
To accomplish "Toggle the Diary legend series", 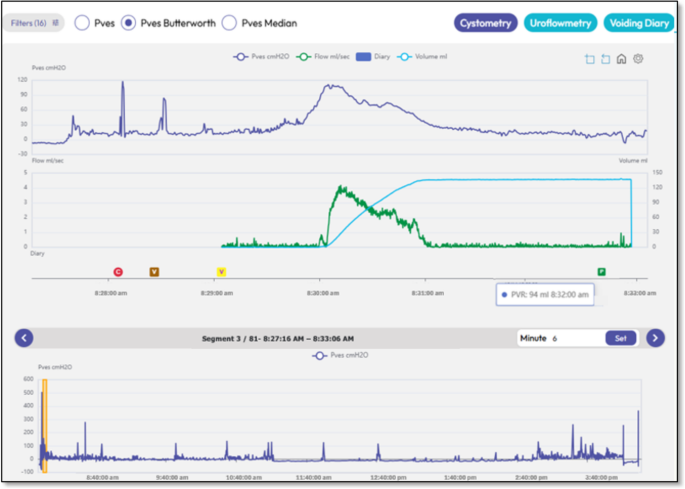I will click(373, 57).
